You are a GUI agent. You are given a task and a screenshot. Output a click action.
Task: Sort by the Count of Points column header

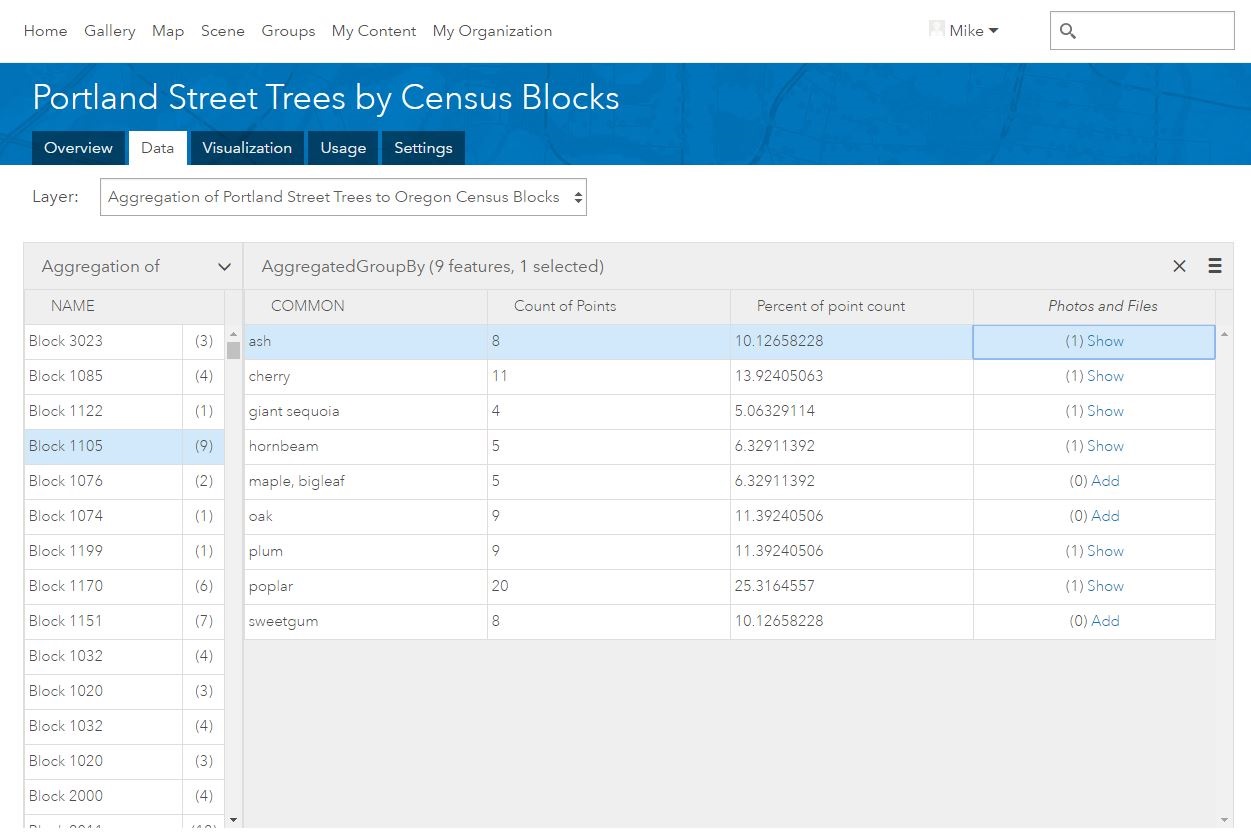click(565, 306)
